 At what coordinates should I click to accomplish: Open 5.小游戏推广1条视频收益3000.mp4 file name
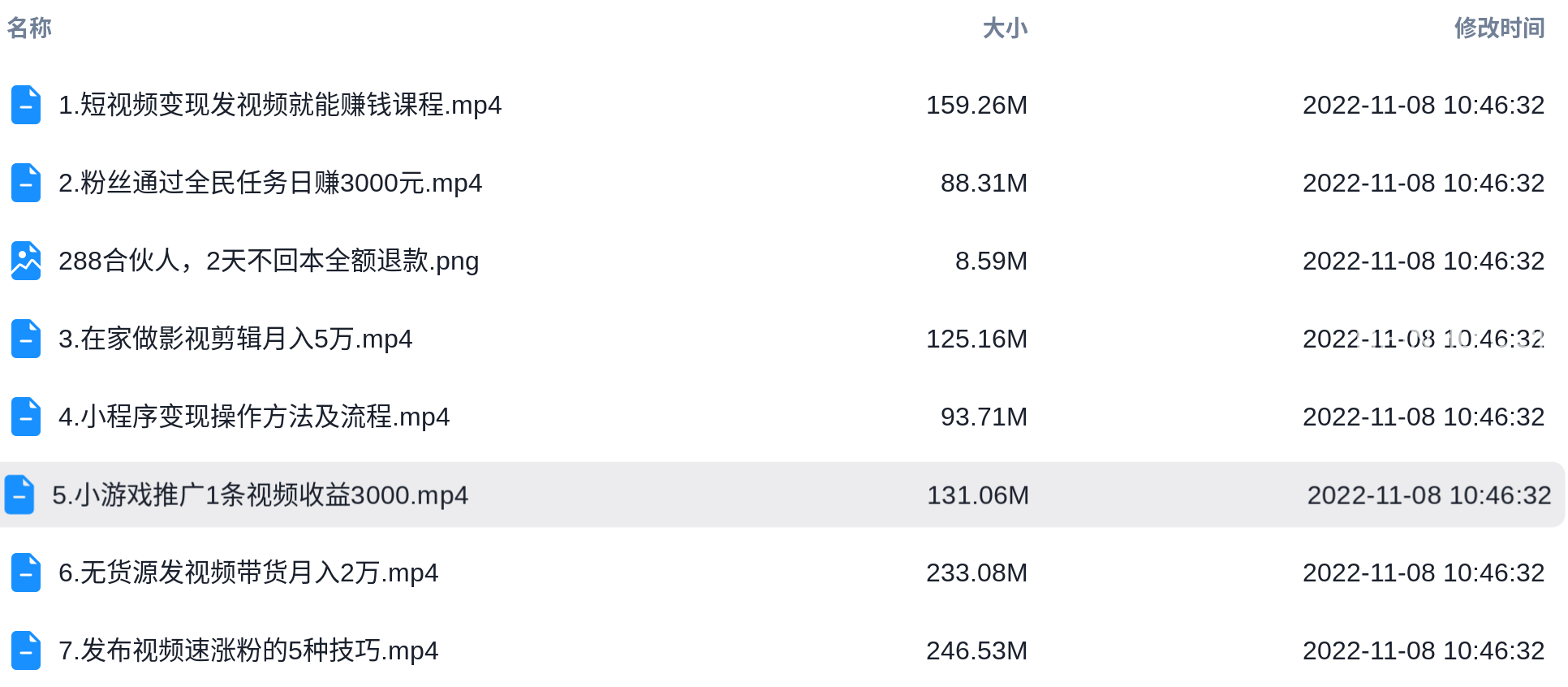point(261,495)
